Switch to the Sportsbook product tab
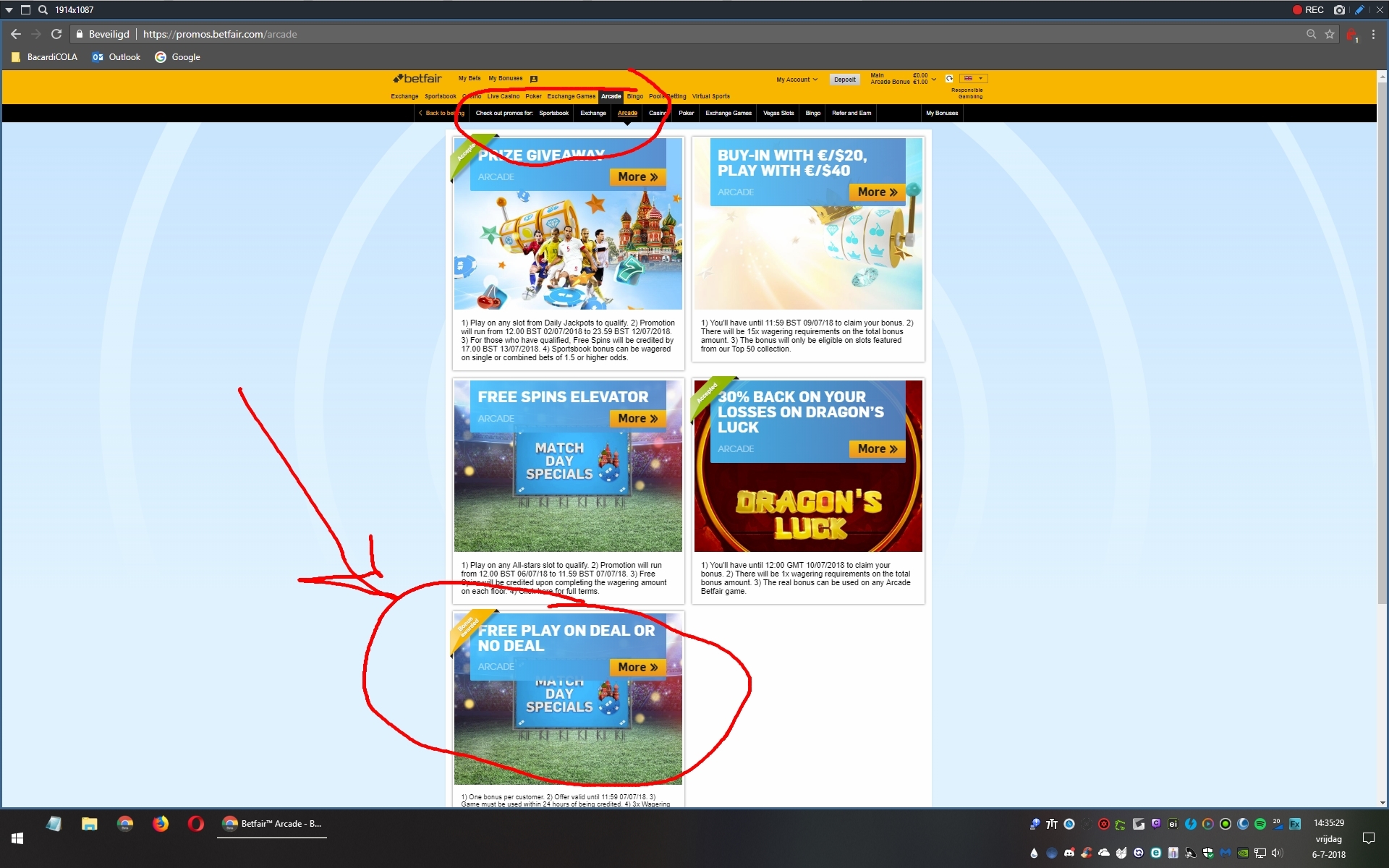This screenshot has height=868, width=1389. click(x=440, y=96)
